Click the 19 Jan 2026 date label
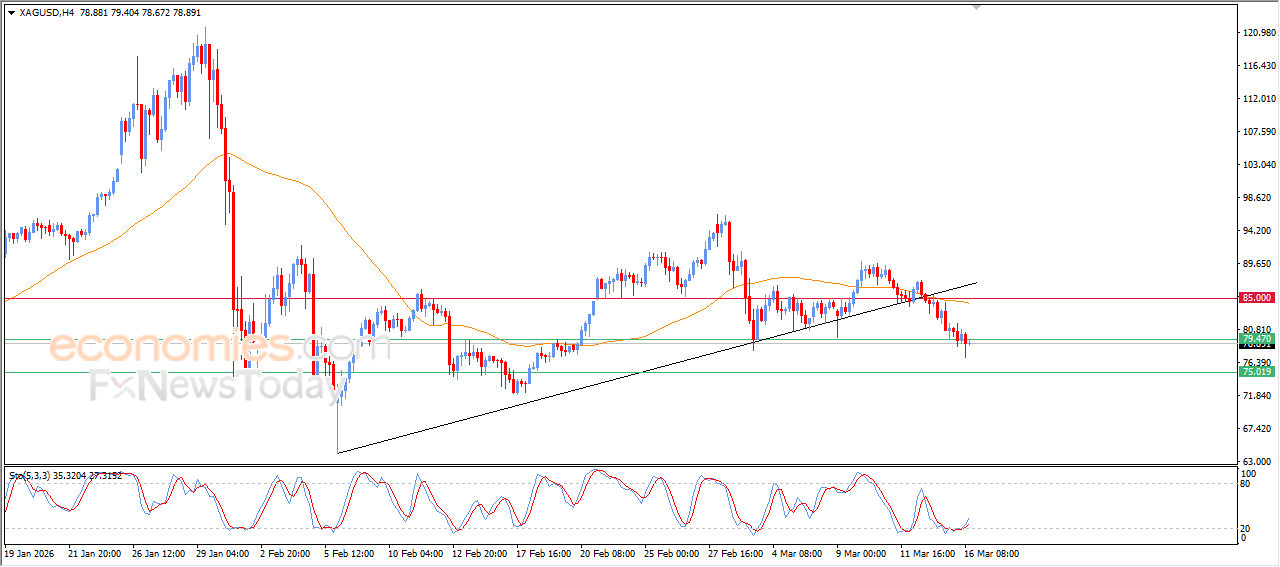The width and height of the screenshot is (1280, 567). (x=32, y=553)
